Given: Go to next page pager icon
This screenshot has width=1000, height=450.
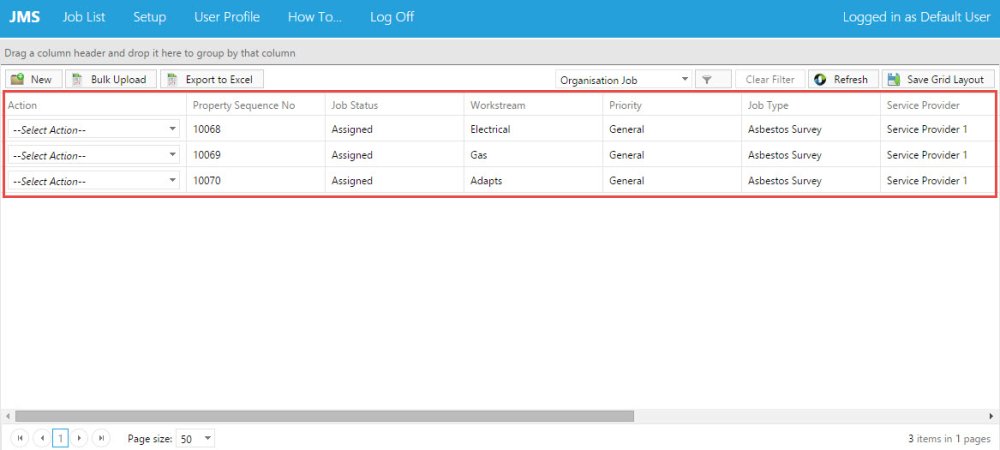Looking at the screenshot, I should pos(79,439).
